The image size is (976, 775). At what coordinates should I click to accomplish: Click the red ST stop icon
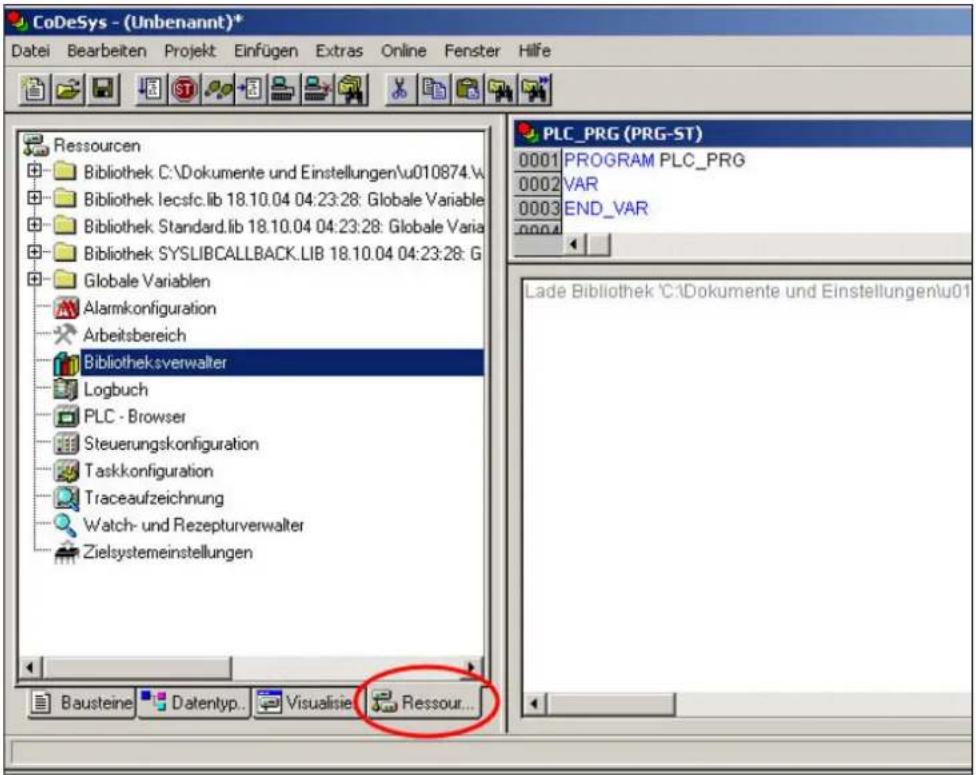click(184, 90)
